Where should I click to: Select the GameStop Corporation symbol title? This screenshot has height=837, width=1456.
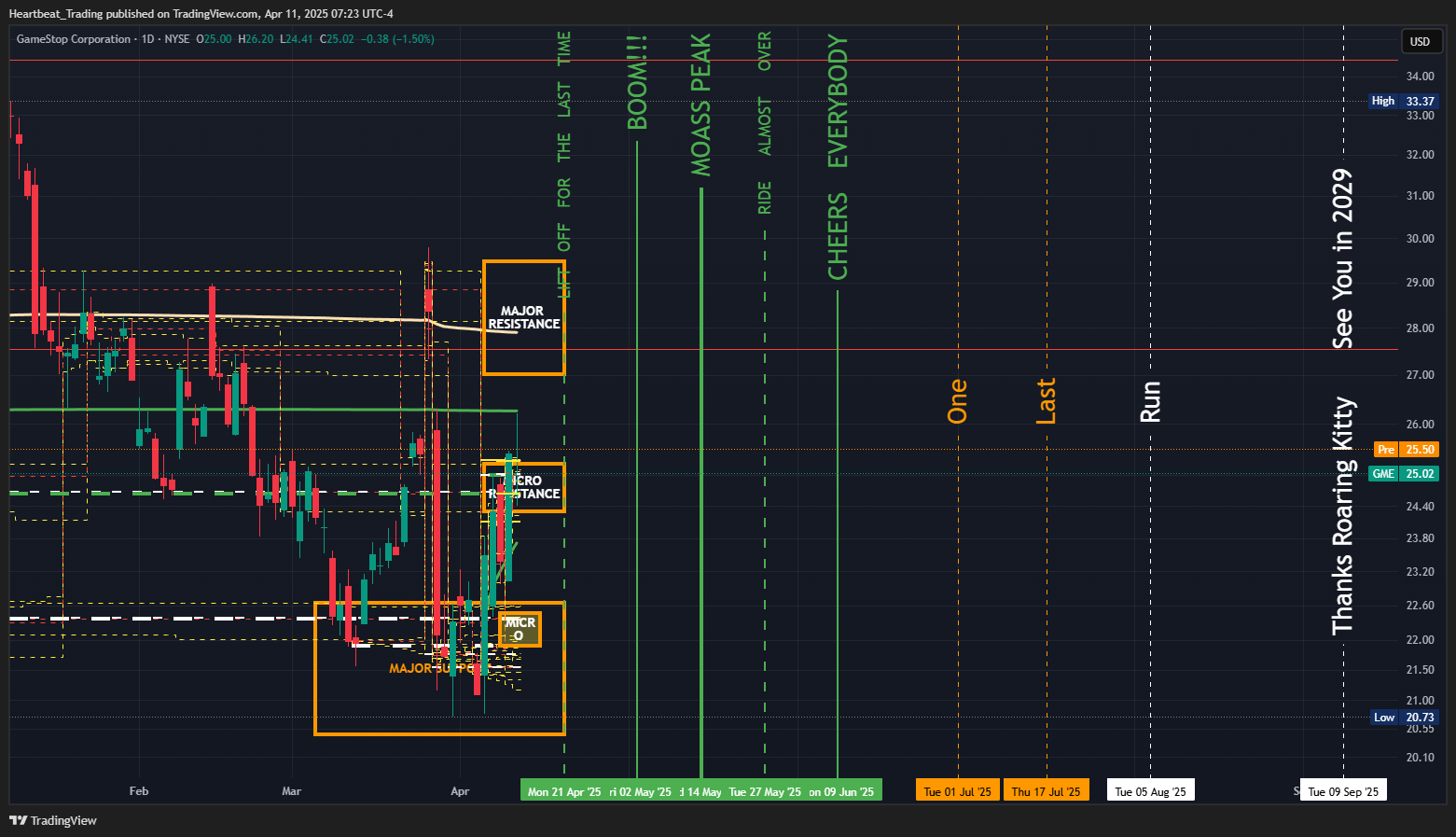tap(74, 39)
